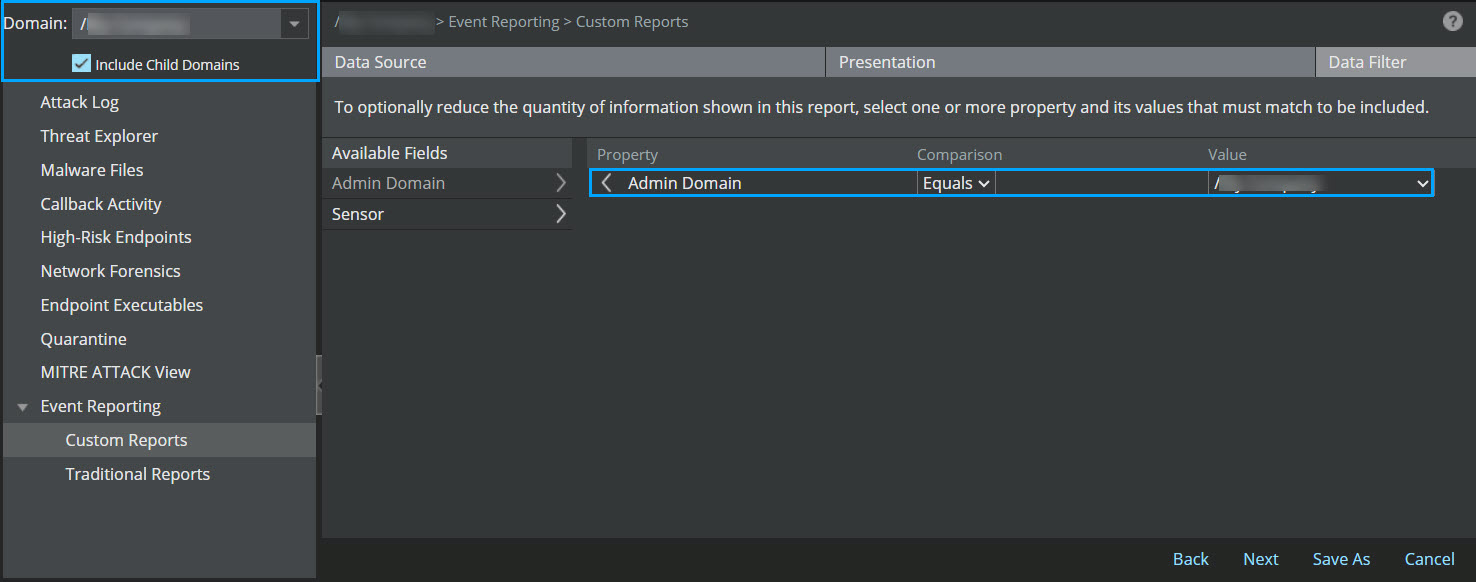The image size is (1476, 582).
Task: Open Callback Activity from the sidebar
Action: 101,204
